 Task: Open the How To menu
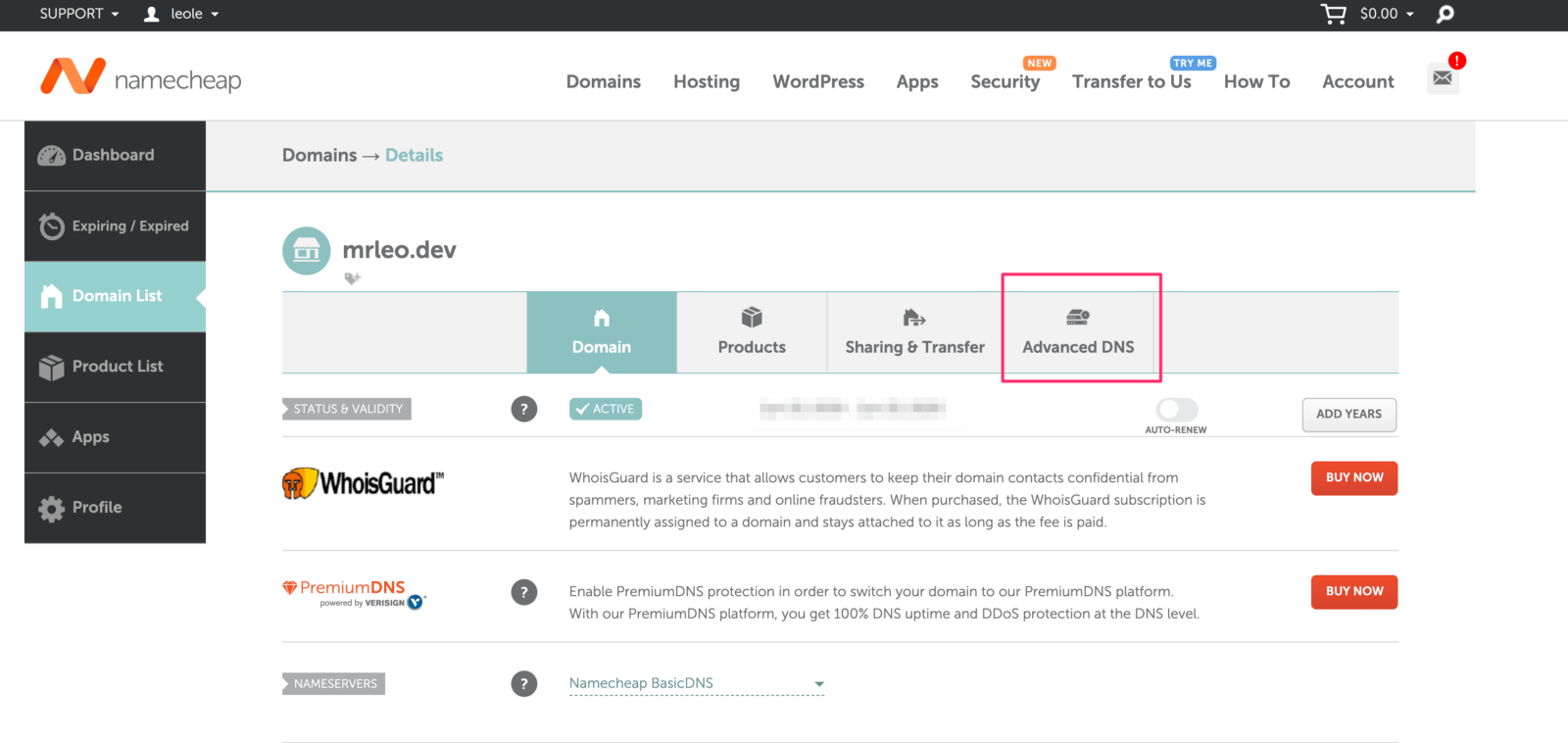(x=1257, y=81)
